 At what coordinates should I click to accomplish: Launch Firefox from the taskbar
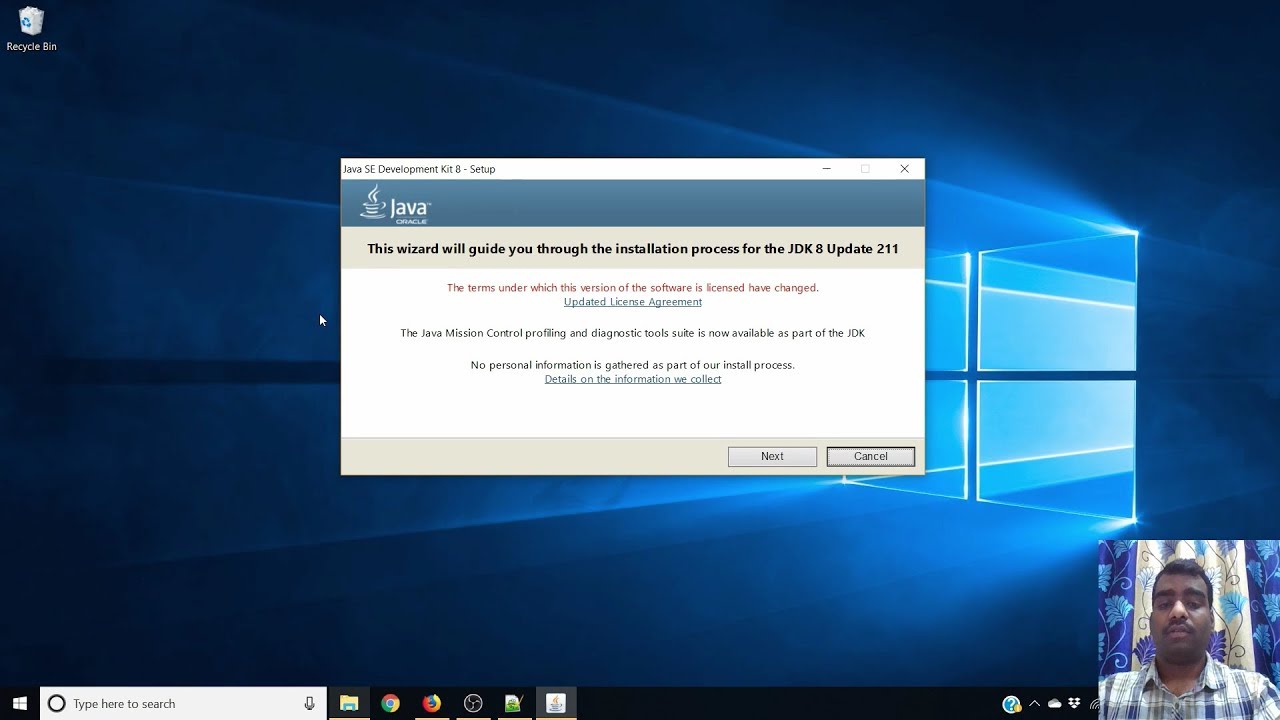[x=432, y=704]
